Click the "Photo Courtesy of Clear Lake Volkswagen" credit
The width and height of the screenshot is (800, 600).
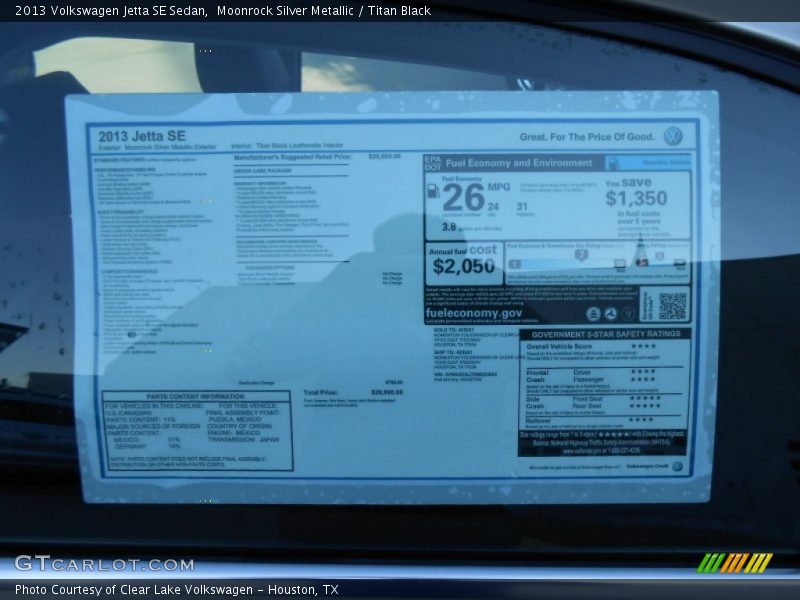pos(134,590)
